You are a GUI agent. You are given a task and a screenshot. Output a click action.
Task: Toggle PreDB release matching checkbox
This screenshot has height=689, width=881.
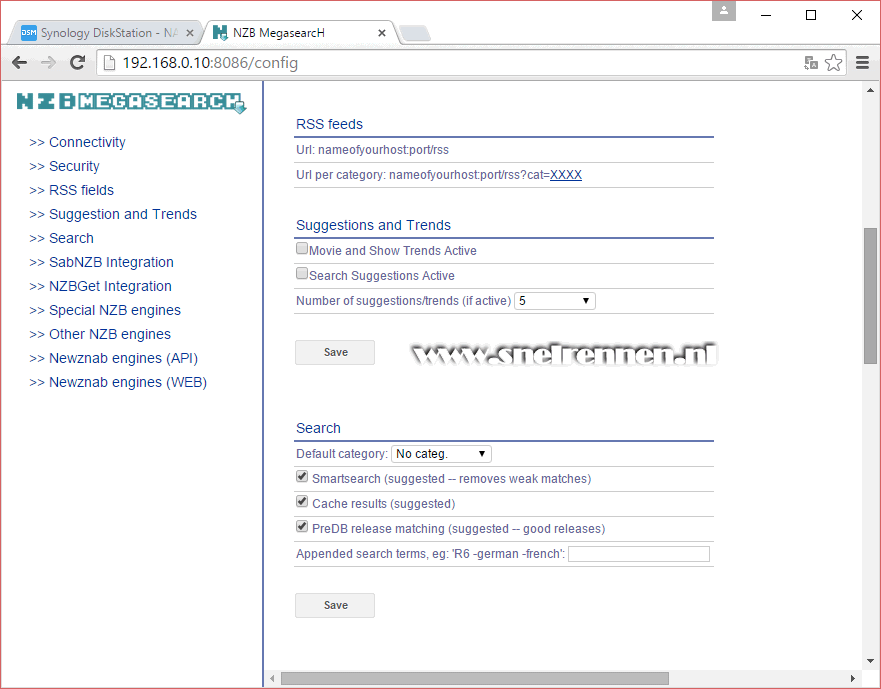pos(302,527)
